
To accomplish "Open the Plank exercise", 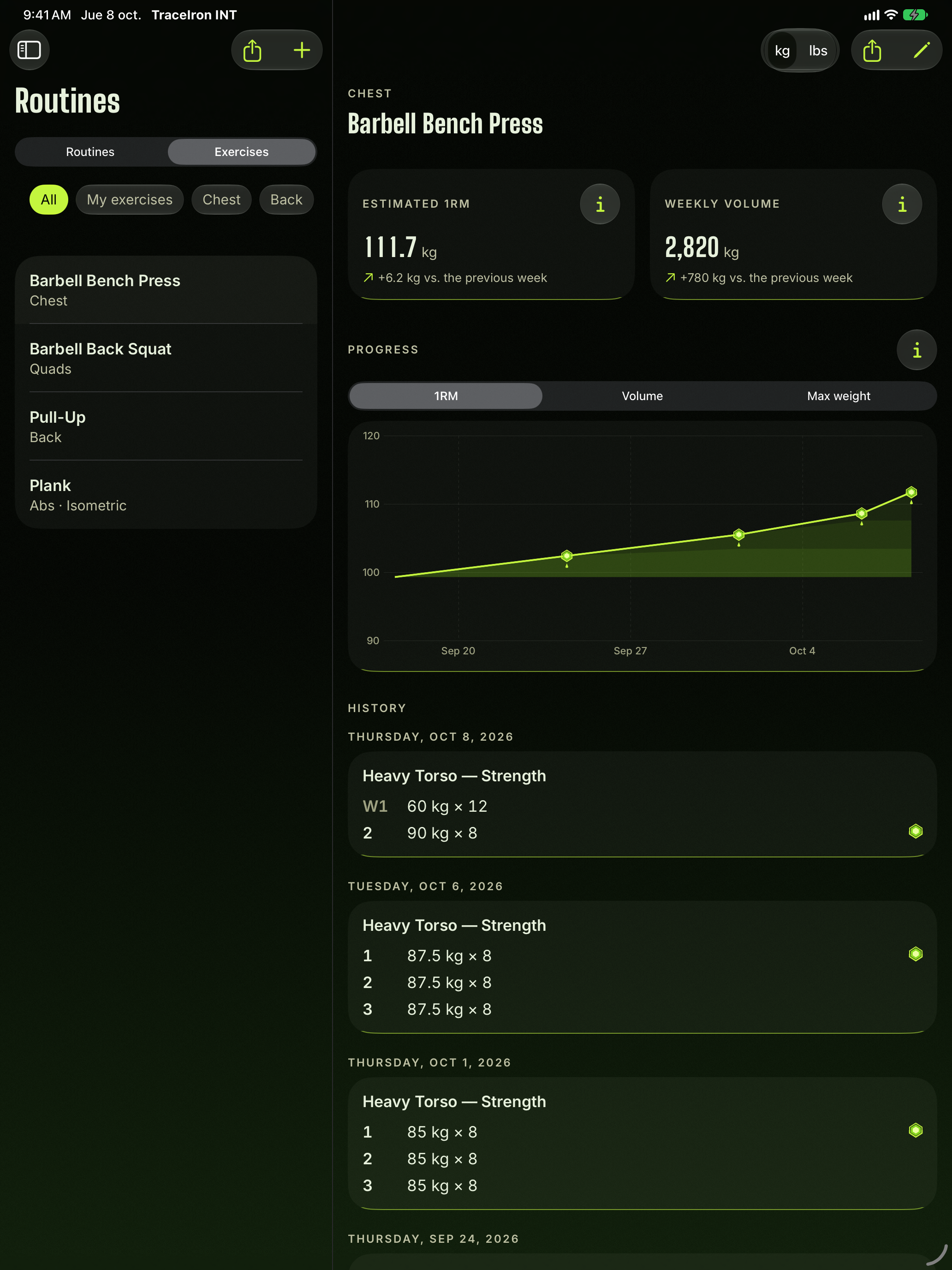I will pos(166,495).
